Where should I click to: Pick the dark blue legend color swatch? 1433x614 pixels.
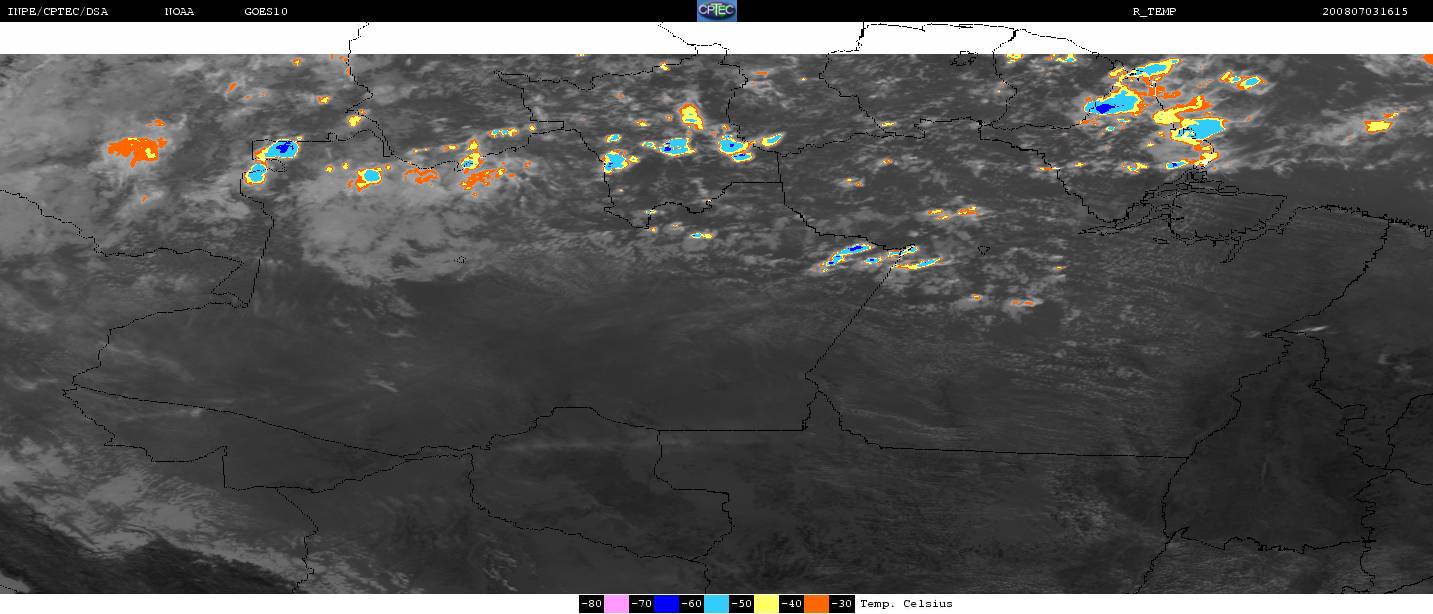666,604
